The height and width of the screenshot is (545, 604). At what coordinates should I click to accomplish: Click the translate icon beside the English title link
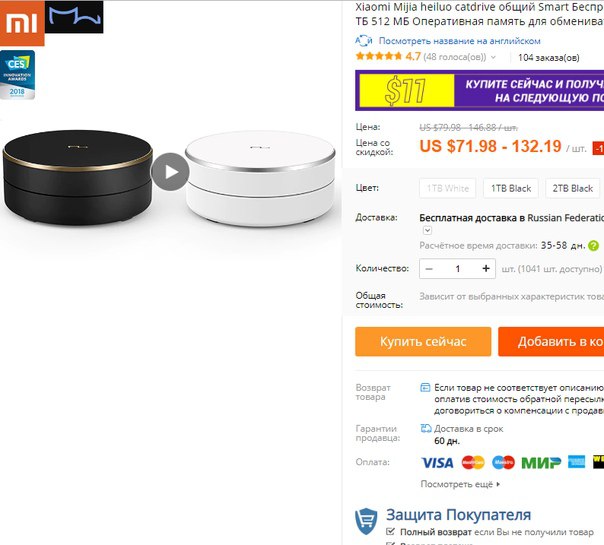point(364,40)
